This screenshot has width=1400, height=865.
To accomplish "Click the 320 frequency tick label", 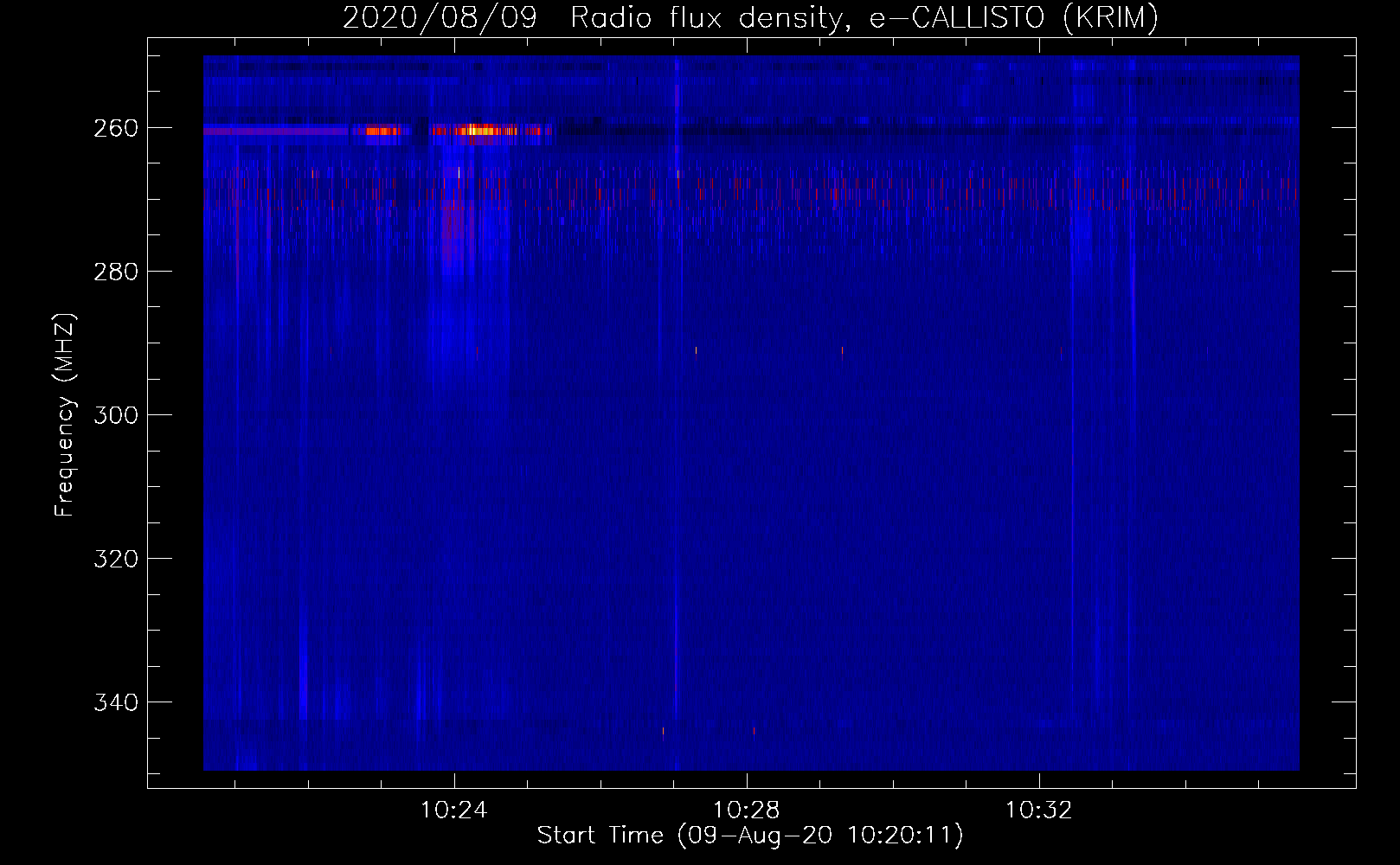I will tap(115, 559).
